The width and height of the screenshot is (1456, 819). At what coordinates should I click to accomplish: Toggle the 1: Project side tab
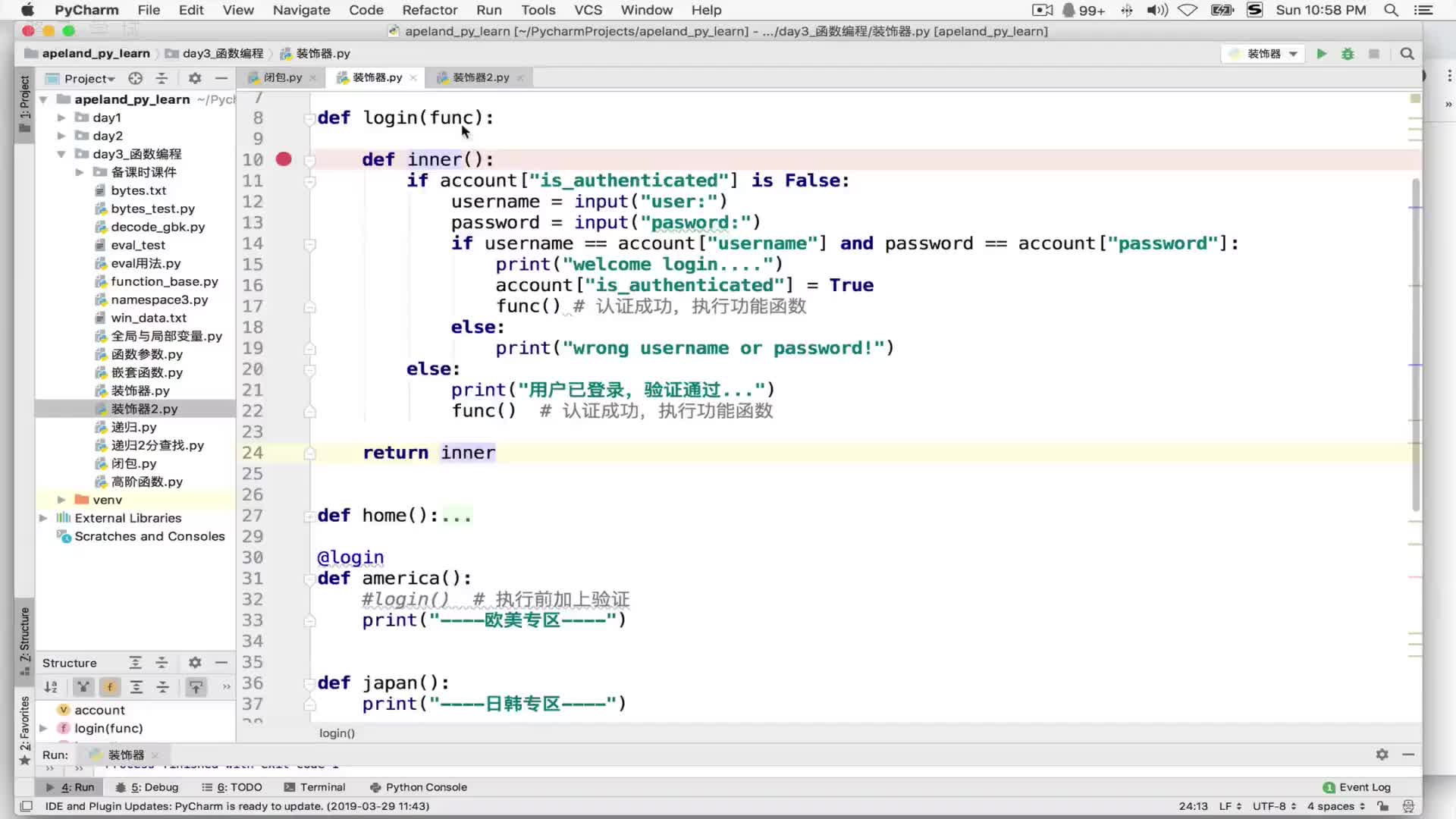coord(24,105)
